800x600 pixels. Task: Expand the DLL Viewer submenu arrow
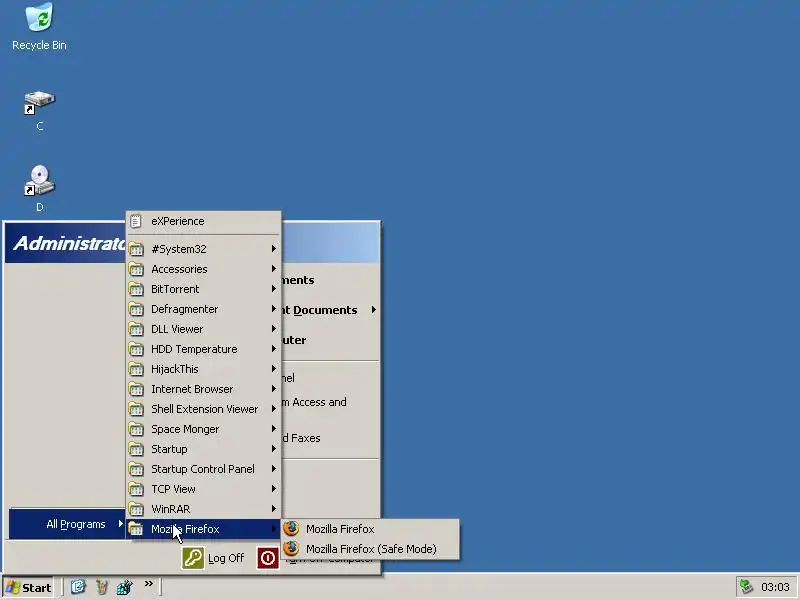coord(273,329)
